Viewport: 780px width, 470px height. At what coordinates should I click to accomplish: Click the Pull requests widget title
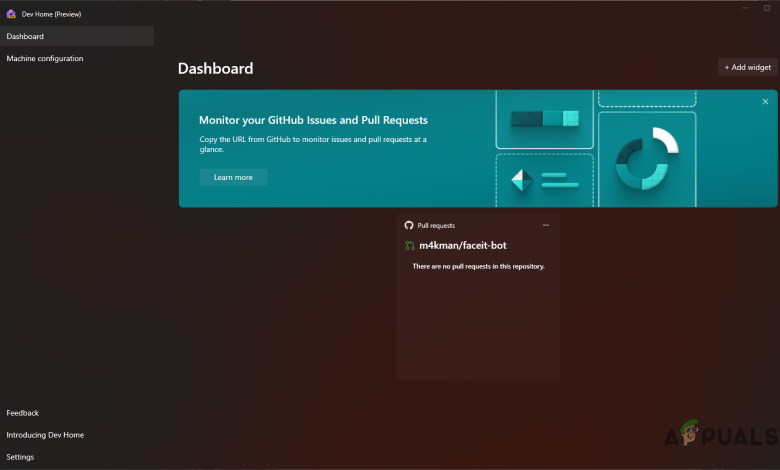pos(436,225)
